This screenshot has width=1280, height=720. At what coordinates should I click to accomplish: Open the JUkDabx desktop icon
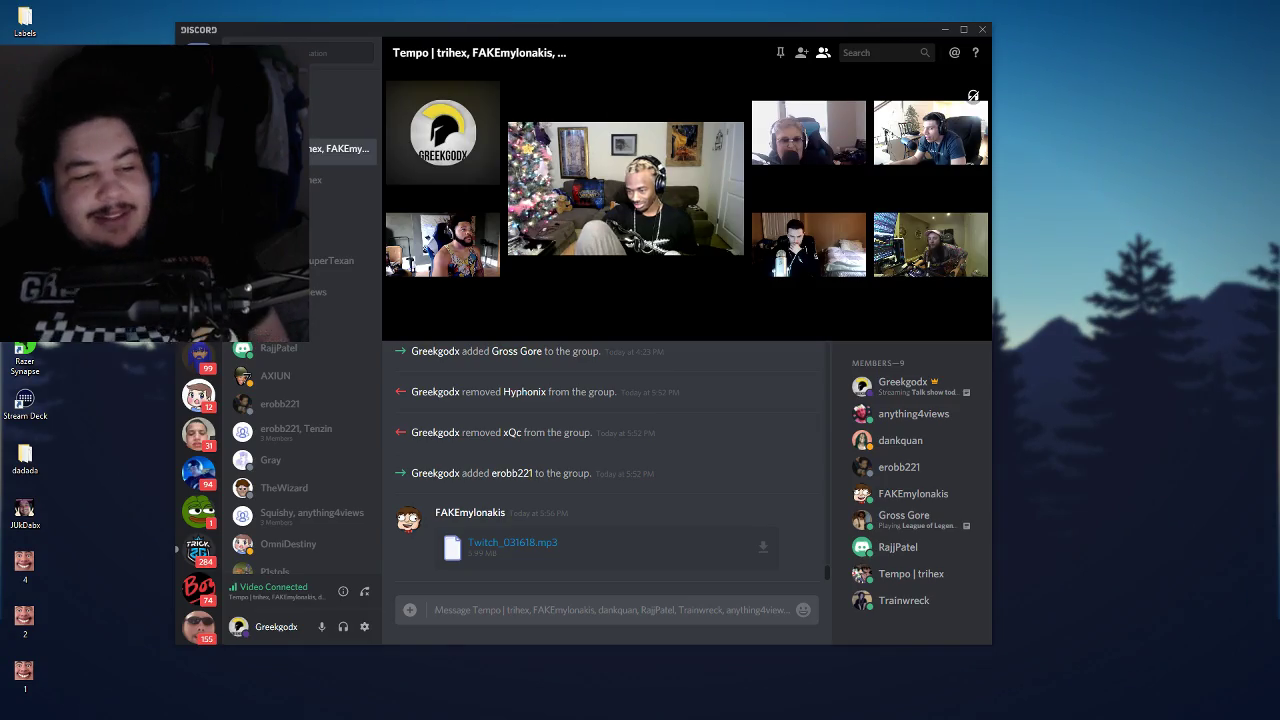click(x=25, y=514)
